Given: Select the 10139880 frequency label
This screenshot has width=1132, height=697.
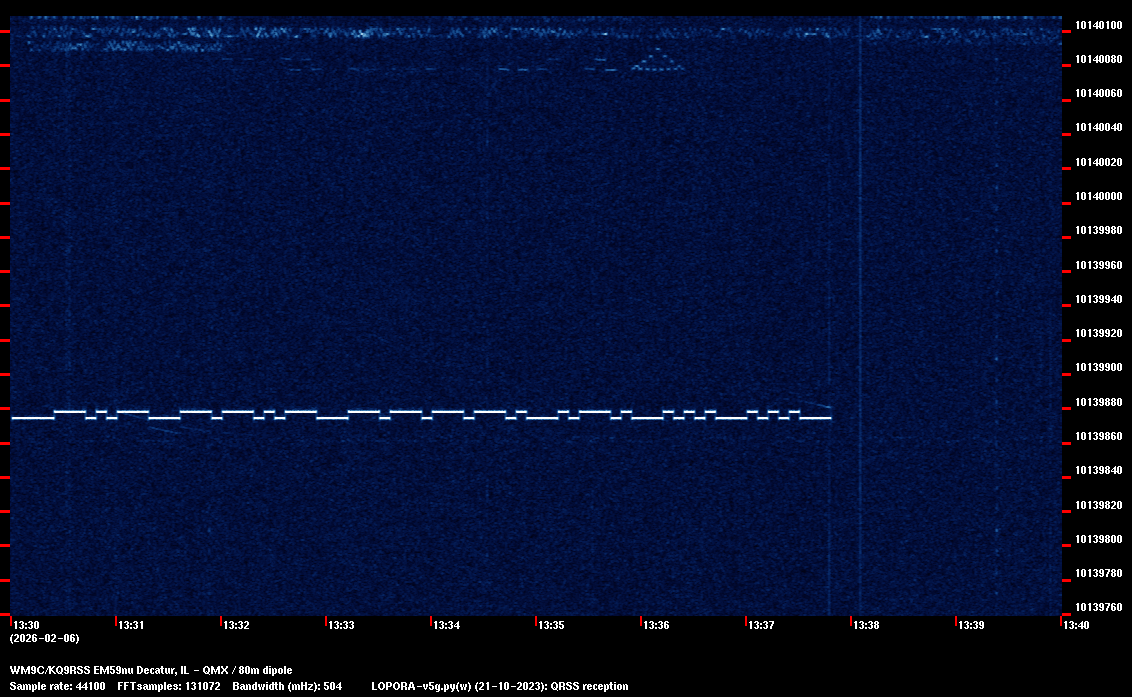Looking at the screenshot, I should 1097,402.
